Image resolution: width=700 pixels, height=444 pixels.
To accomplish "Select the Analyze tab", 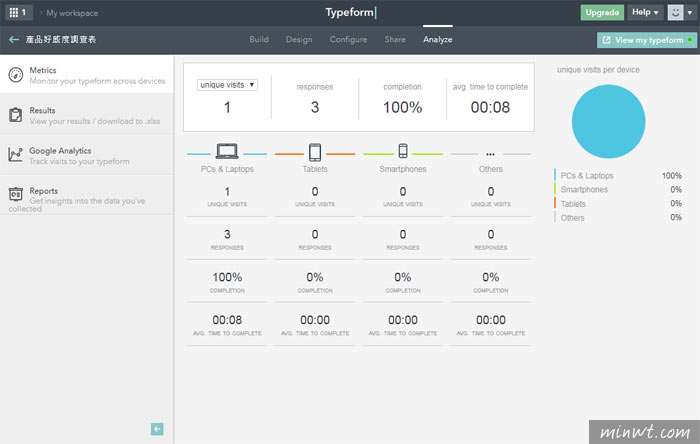I will 438,39.
